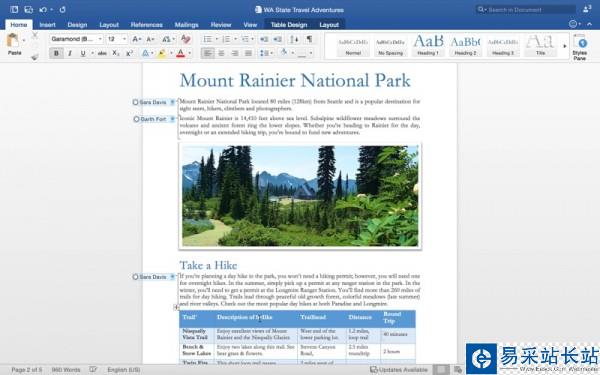Viewport: 600px width, 375px height.
Task: Apply subscript formatting
Action: [x=116, y=53]
